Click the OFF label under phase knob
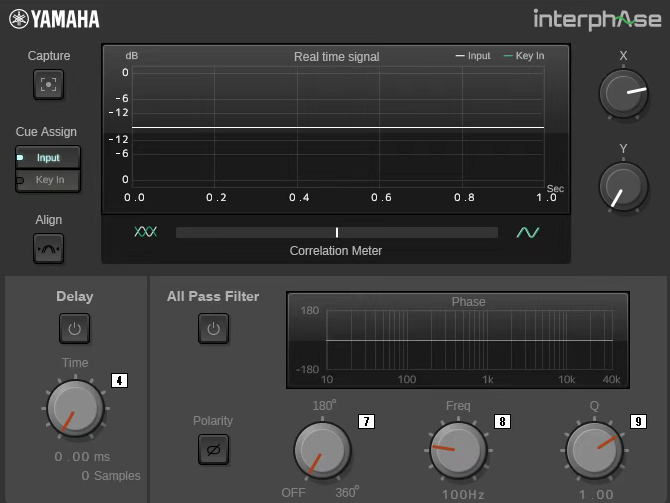The height and width of the screenshot is (503, 670). pos(294,493)
